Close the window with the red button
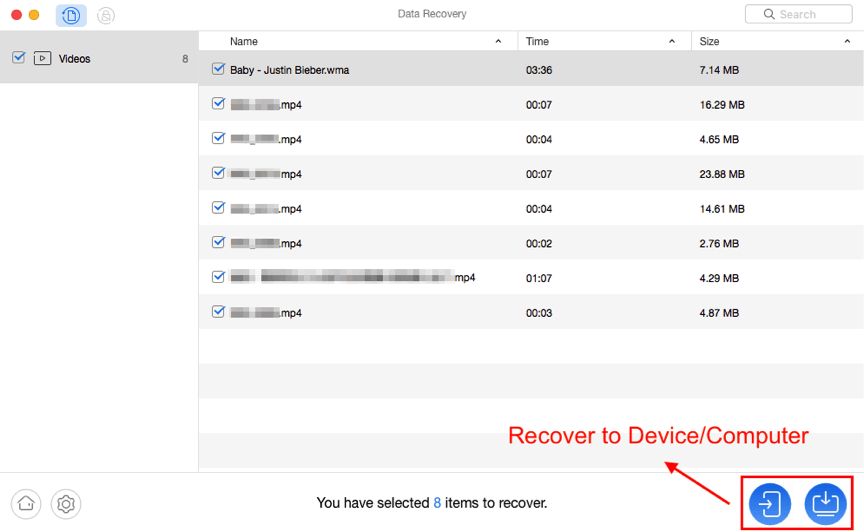Screen dimensions: 864x532 tap(17, 15)
